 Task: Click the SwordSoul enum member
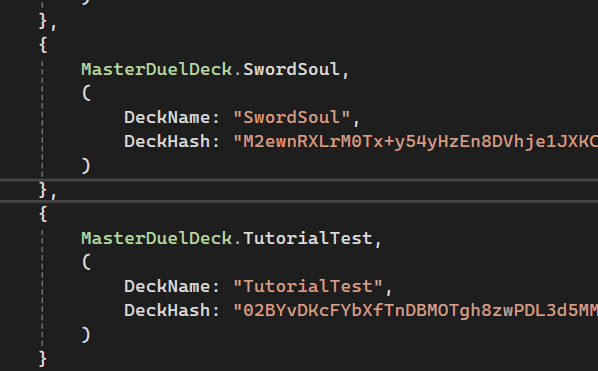tap(291, 69)
